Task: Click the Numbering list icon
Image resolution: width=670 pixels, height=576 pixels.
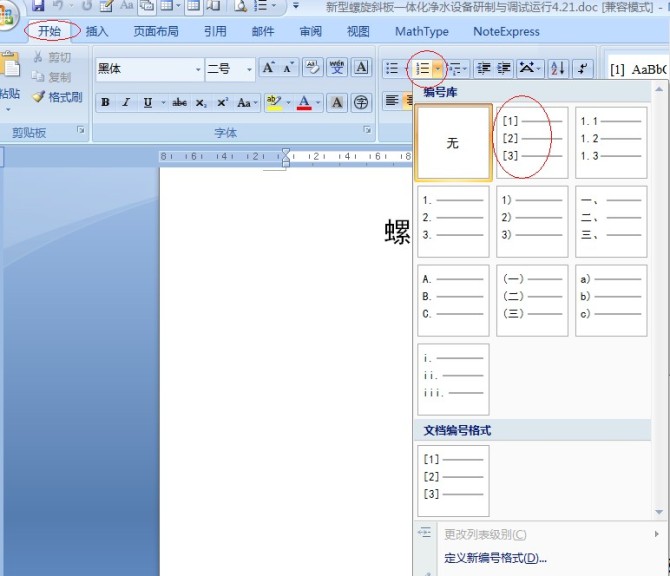Action: (x=423, y=68)
